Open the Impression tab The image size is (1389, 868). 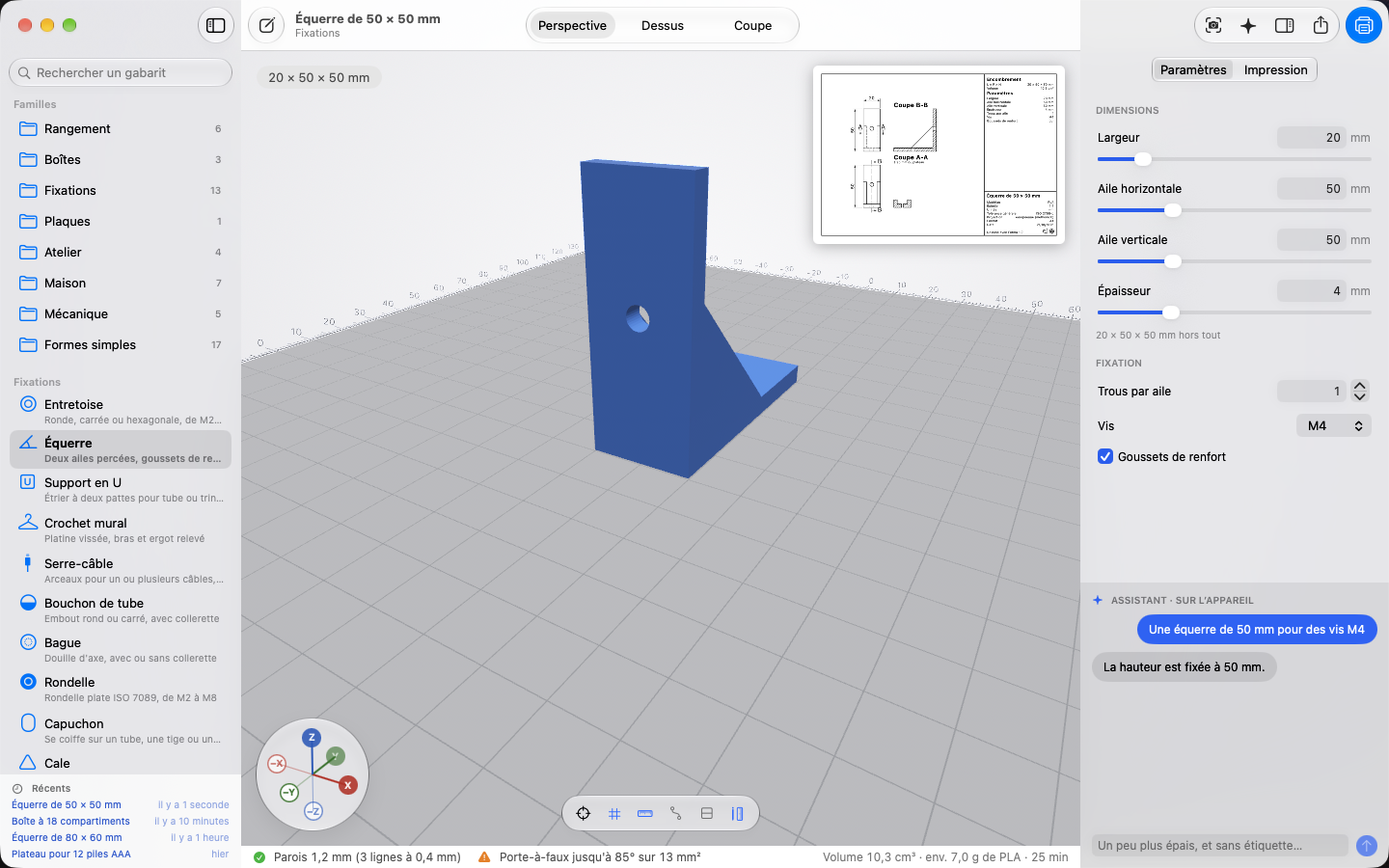click(1276, 69)
